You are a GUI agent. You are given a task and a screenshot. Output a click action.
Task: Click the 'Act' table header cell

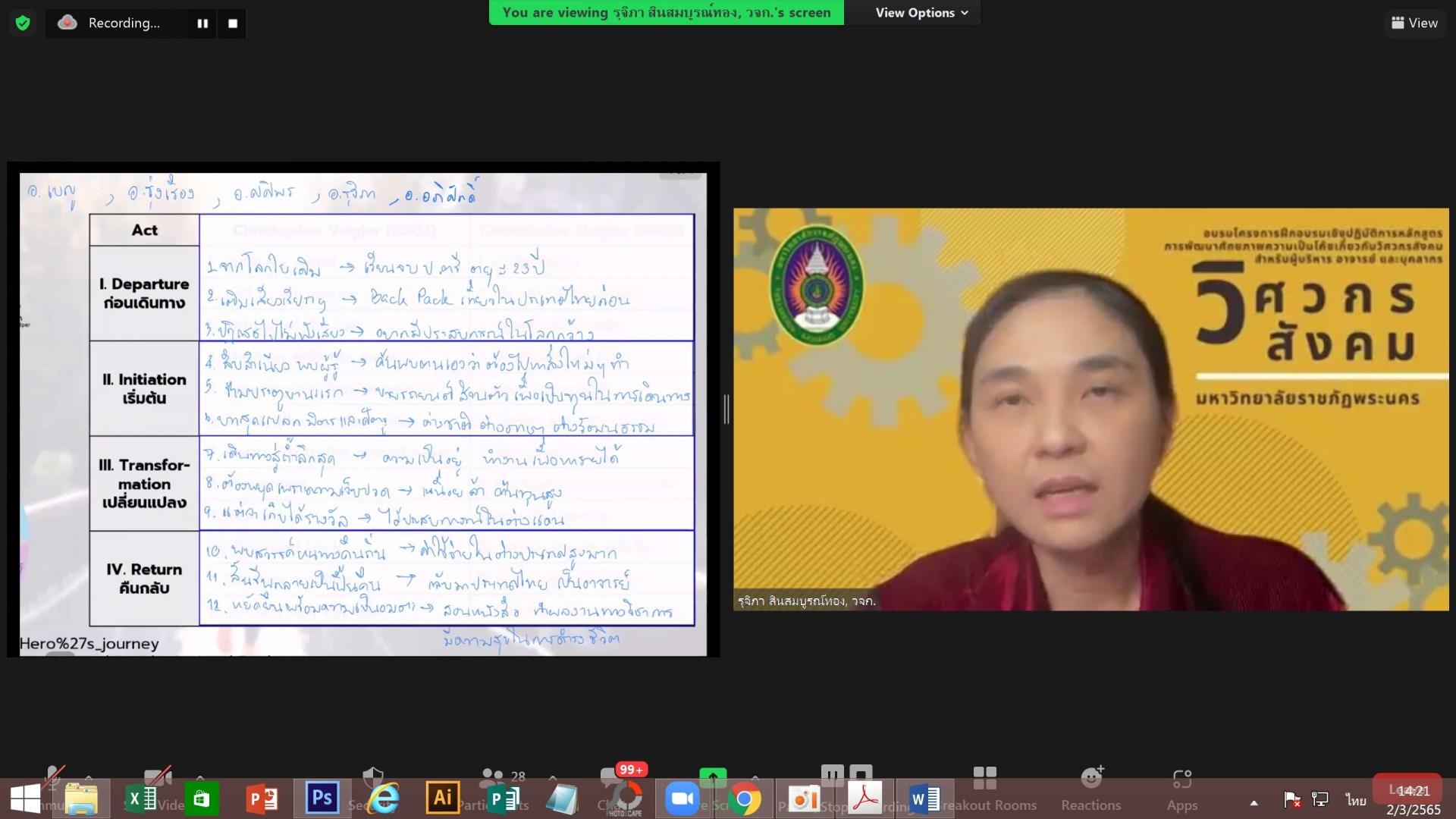144,230
